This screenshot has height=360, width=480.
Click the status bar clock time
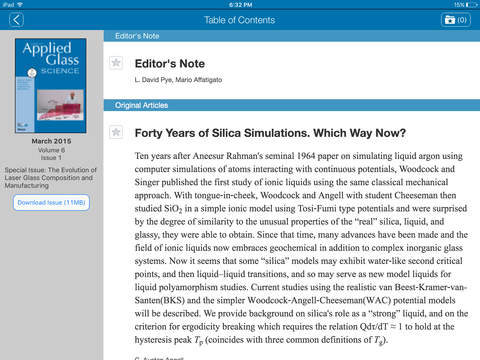240,4
